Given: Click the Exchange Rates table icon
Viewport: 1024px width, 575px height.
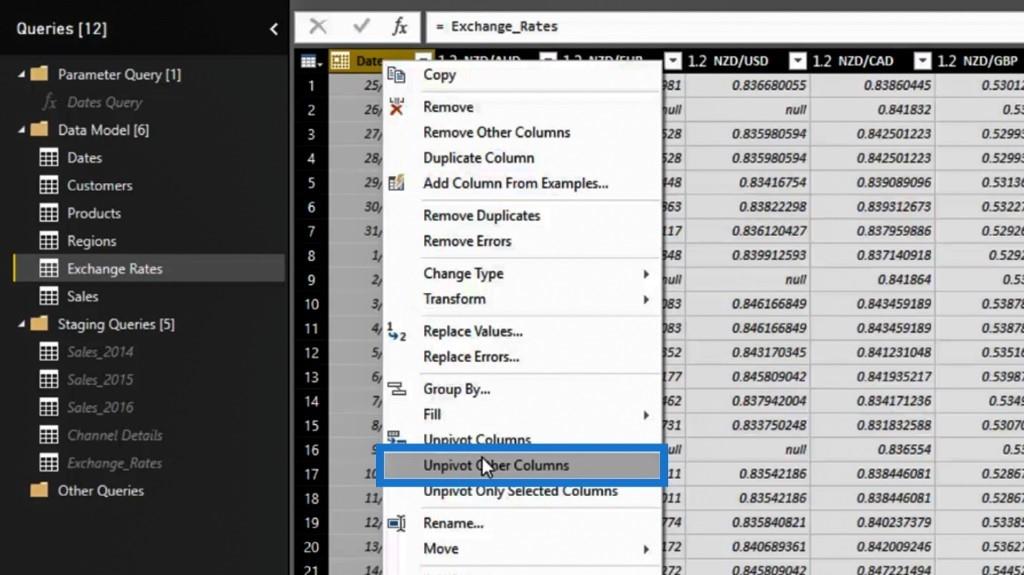Looking at the screenshot, I should [49, 269].
